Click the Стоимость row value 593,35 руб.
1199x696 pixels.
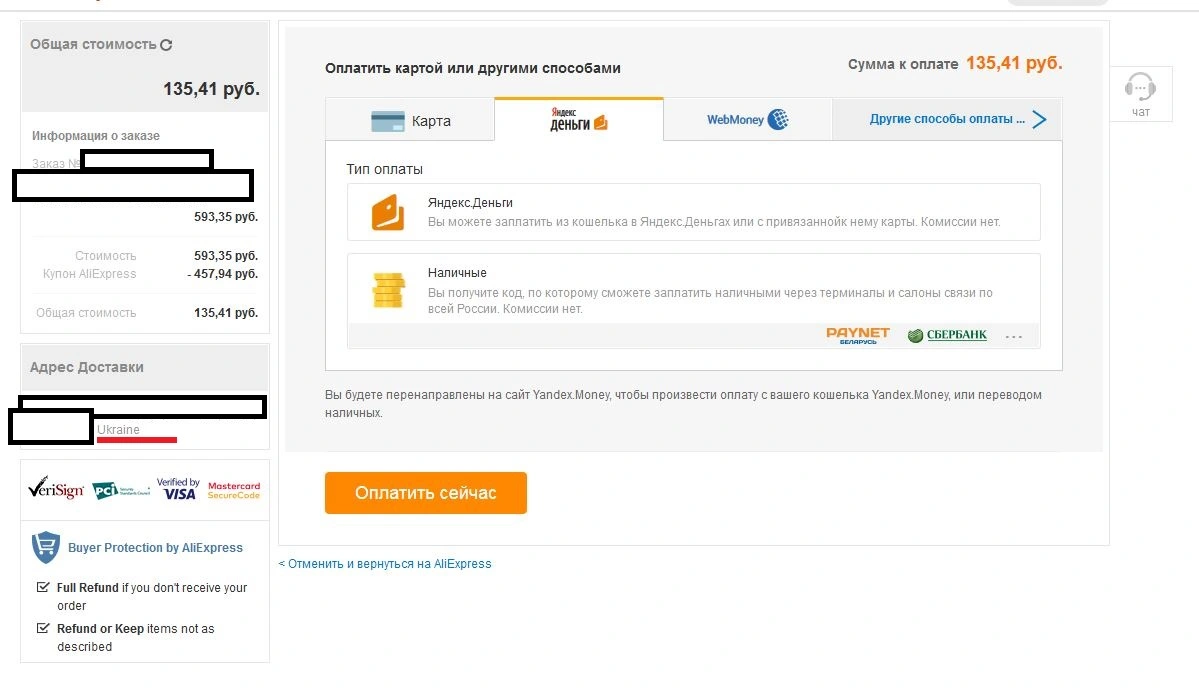[226, 255]
